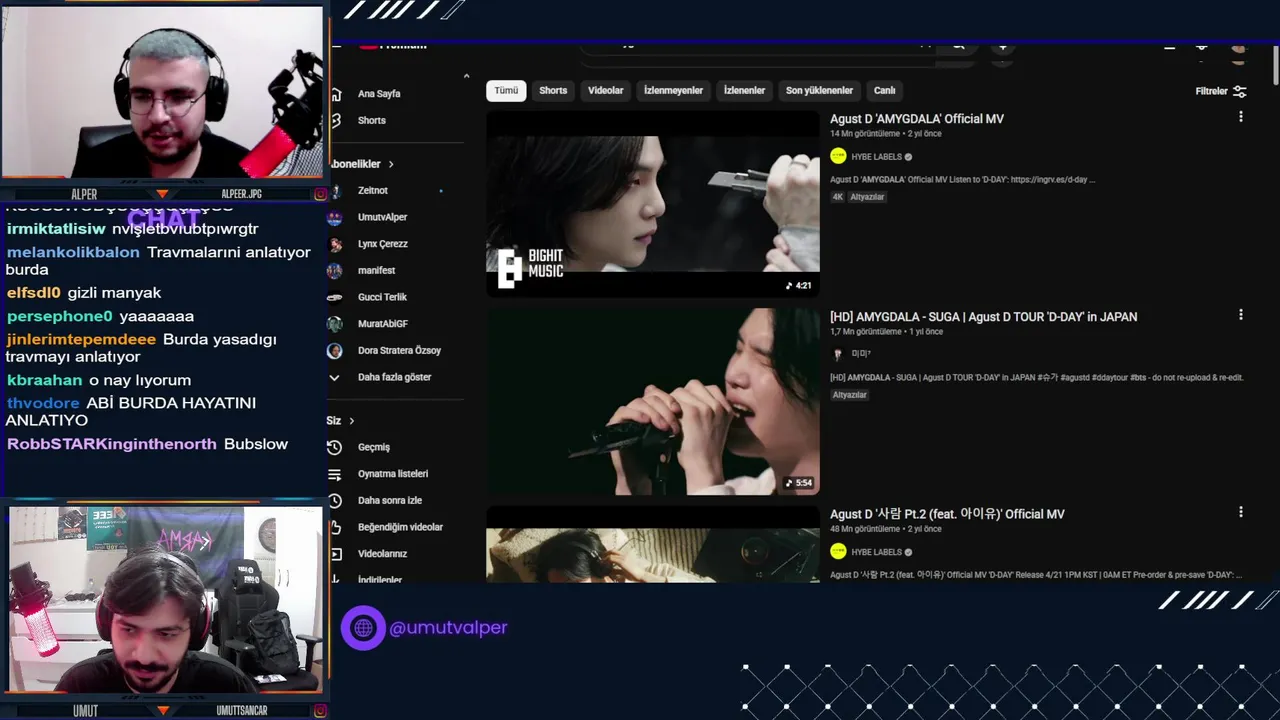
Task: Open Lynx Çerezz channel avatar
Action: point(335,244)
